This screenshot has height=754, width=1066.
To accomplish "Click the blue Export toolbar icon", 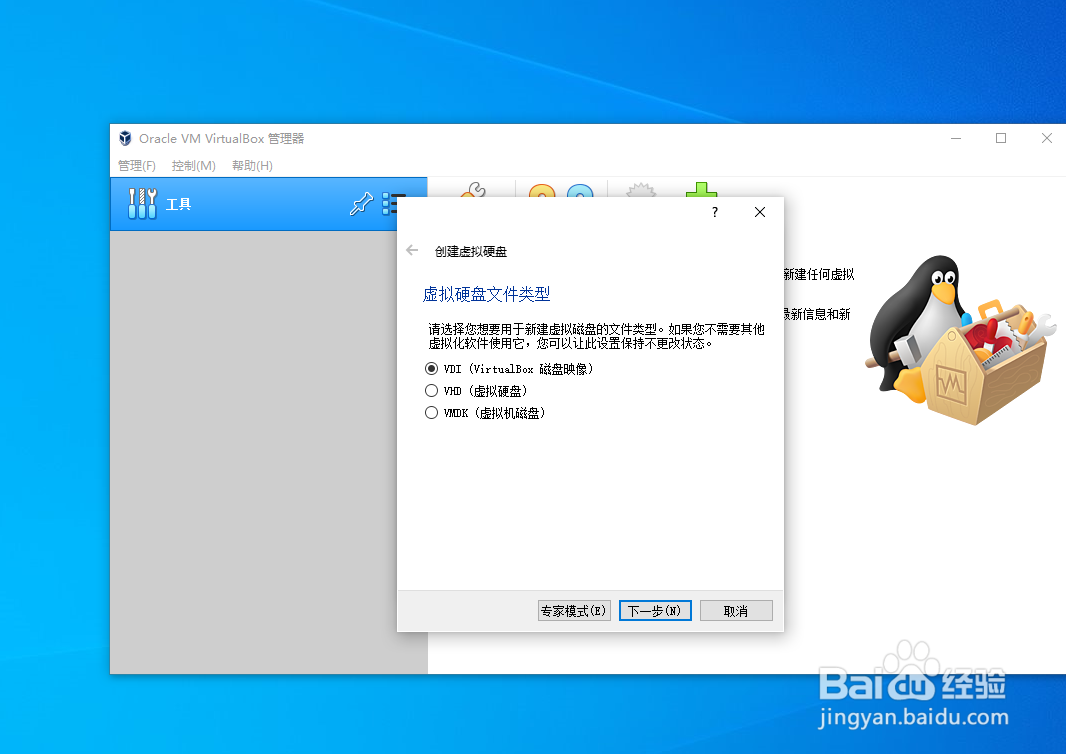I will (580, 190).
